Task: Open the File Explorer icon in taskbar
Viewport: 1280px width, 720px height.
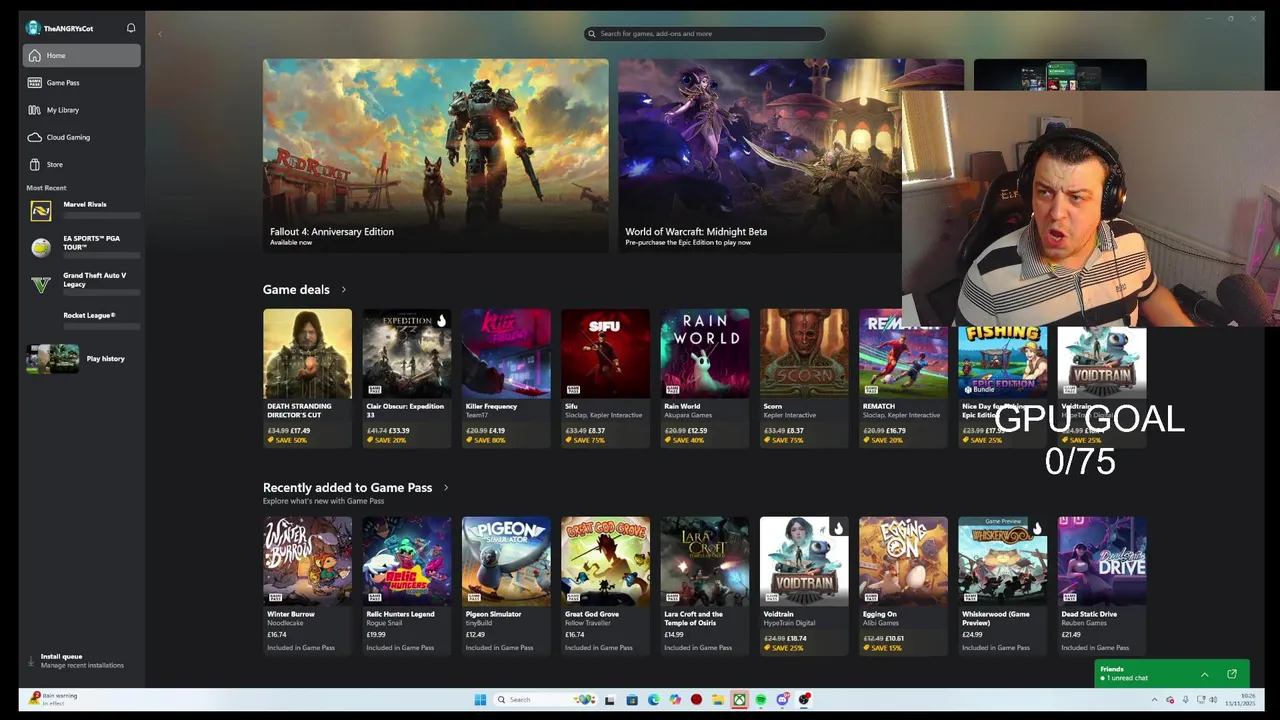Action: (x=718, y=700)
